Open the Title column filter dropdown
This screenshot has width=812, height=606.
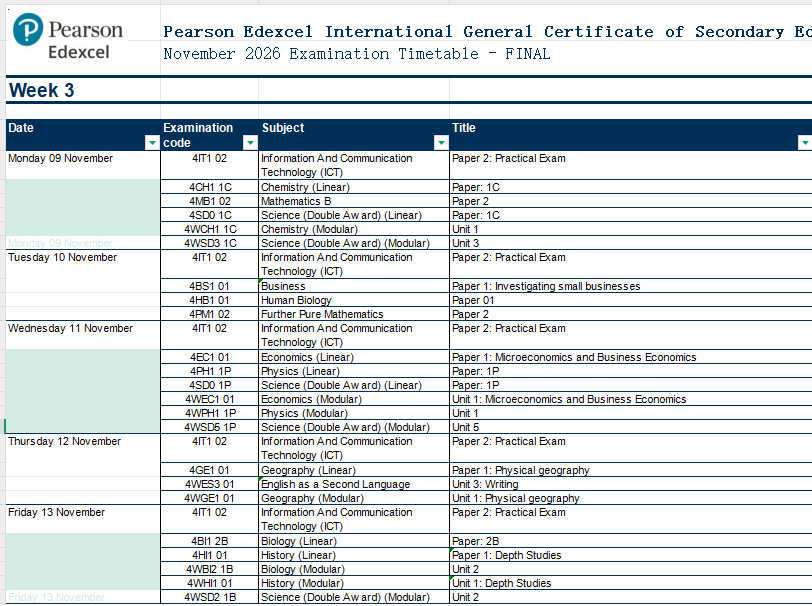[805, 142]
